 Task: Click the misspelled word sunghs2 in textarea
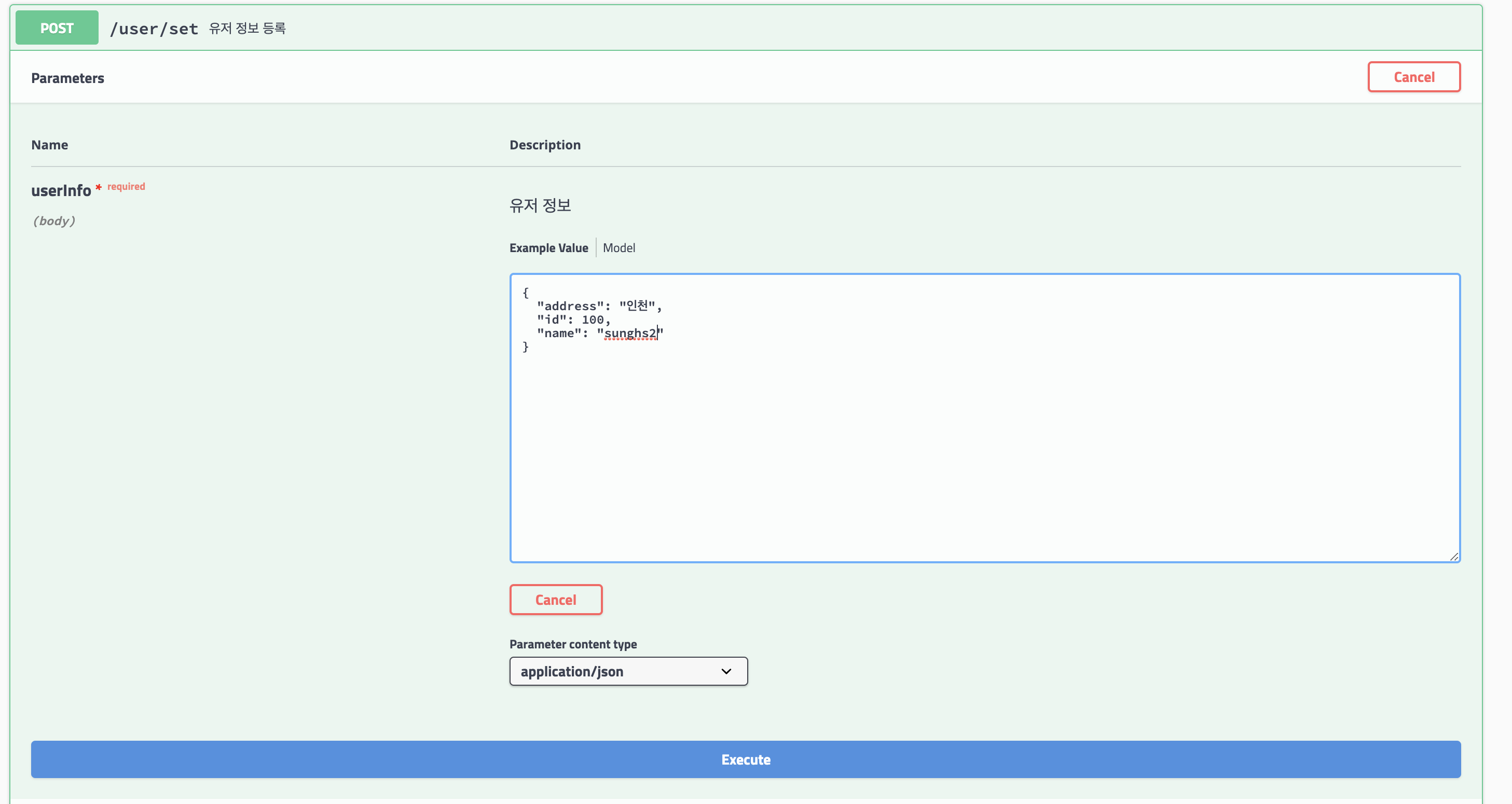[x=629, y=334]
